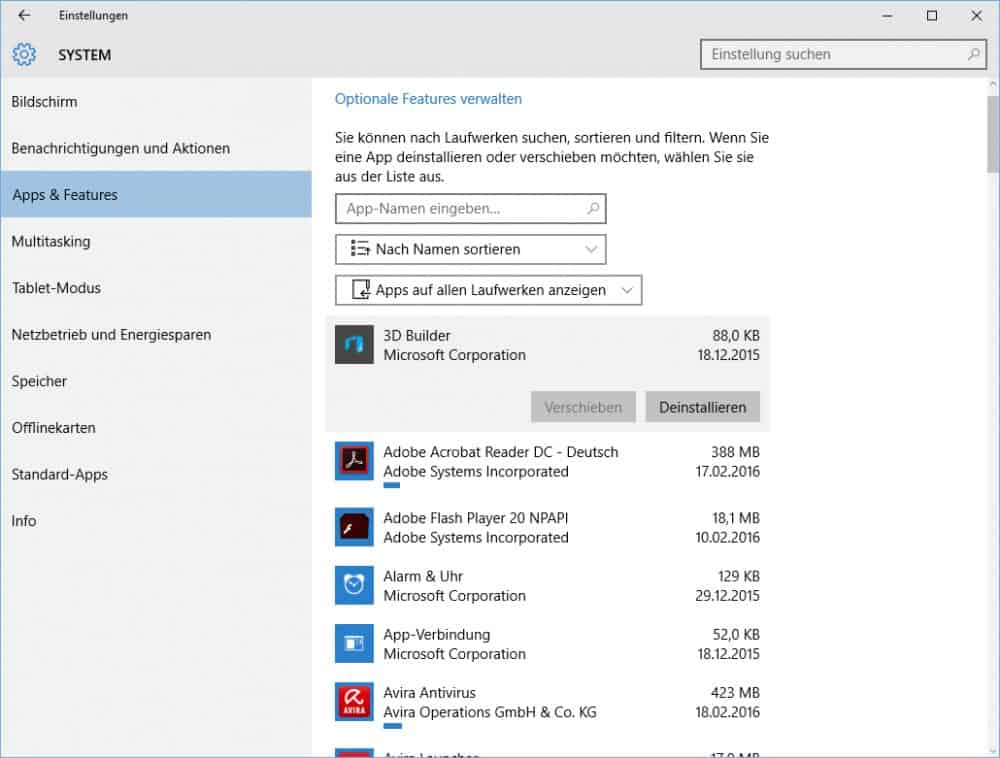Image resolution: width=1000 pixels, height=758 pixels.
Task: Select the Alarm & Uhr entry
Action: (x=547, y=585)
